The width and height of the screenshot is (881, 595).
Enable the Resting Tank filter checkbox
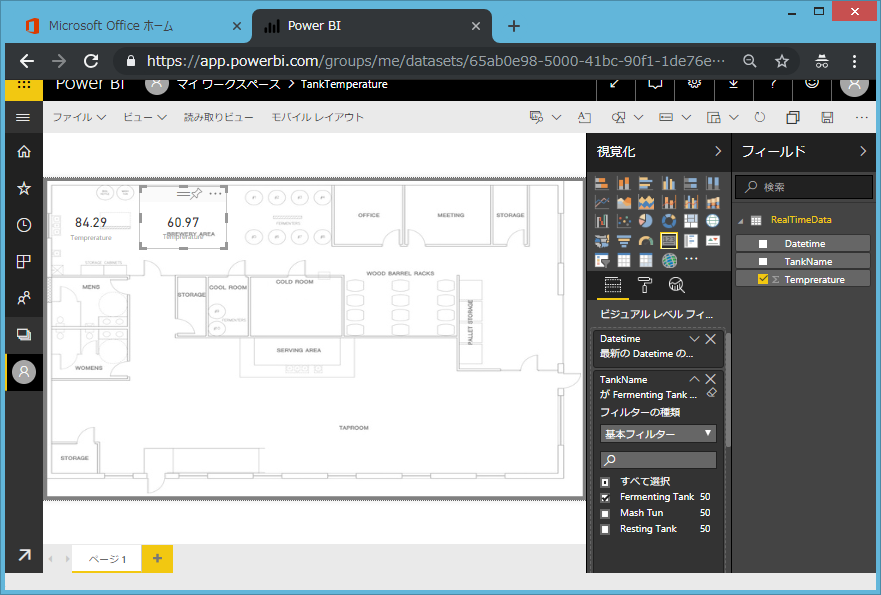coord(605,529)
